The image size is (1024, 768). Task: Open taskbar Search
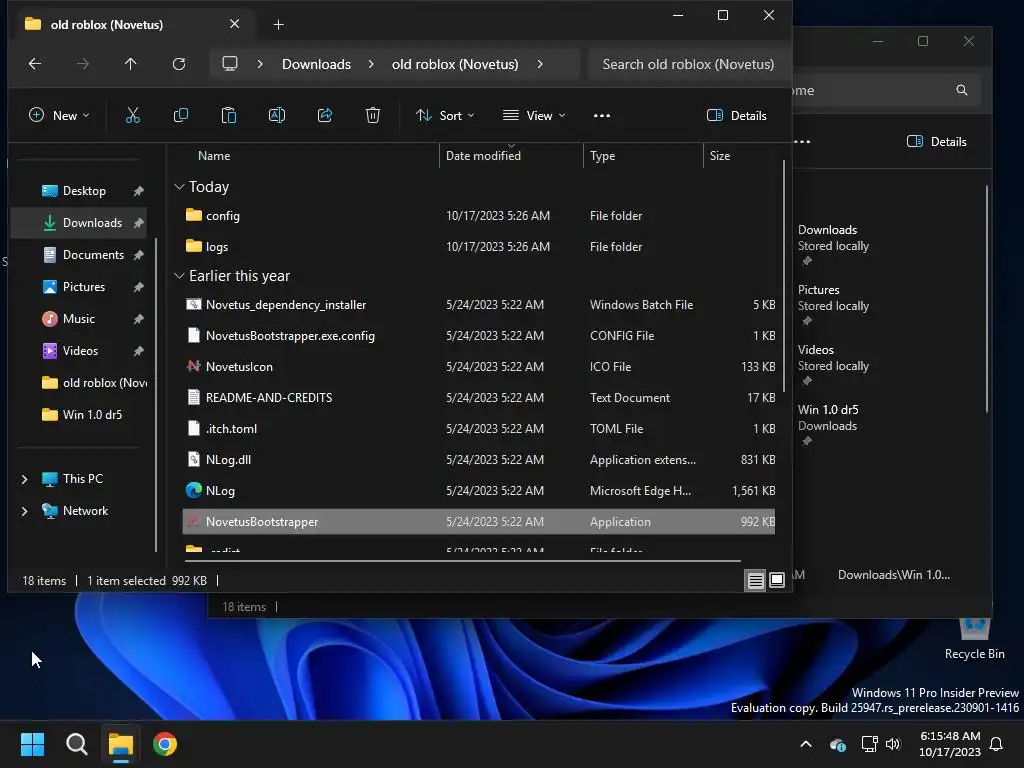[x=76, y=744]
